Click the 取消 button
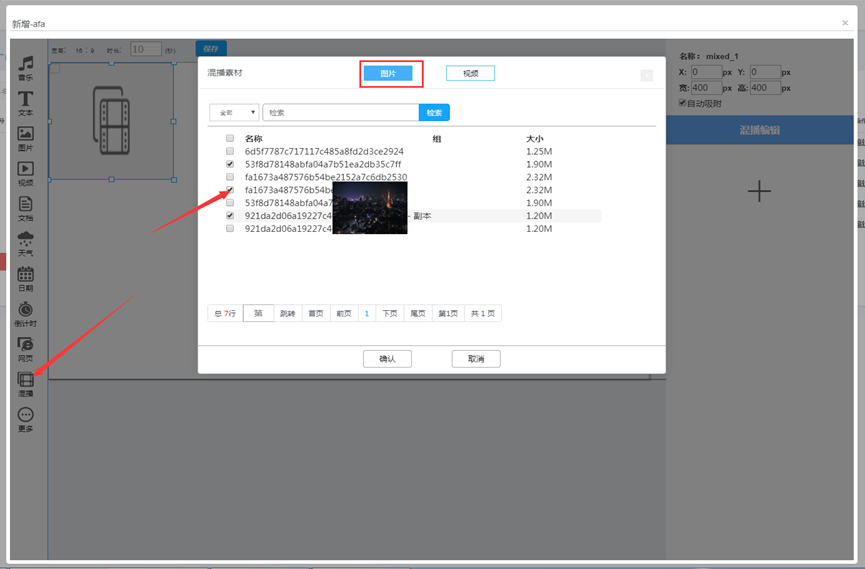Viewport: 865px width, 569px height. (x=476, y=359)
